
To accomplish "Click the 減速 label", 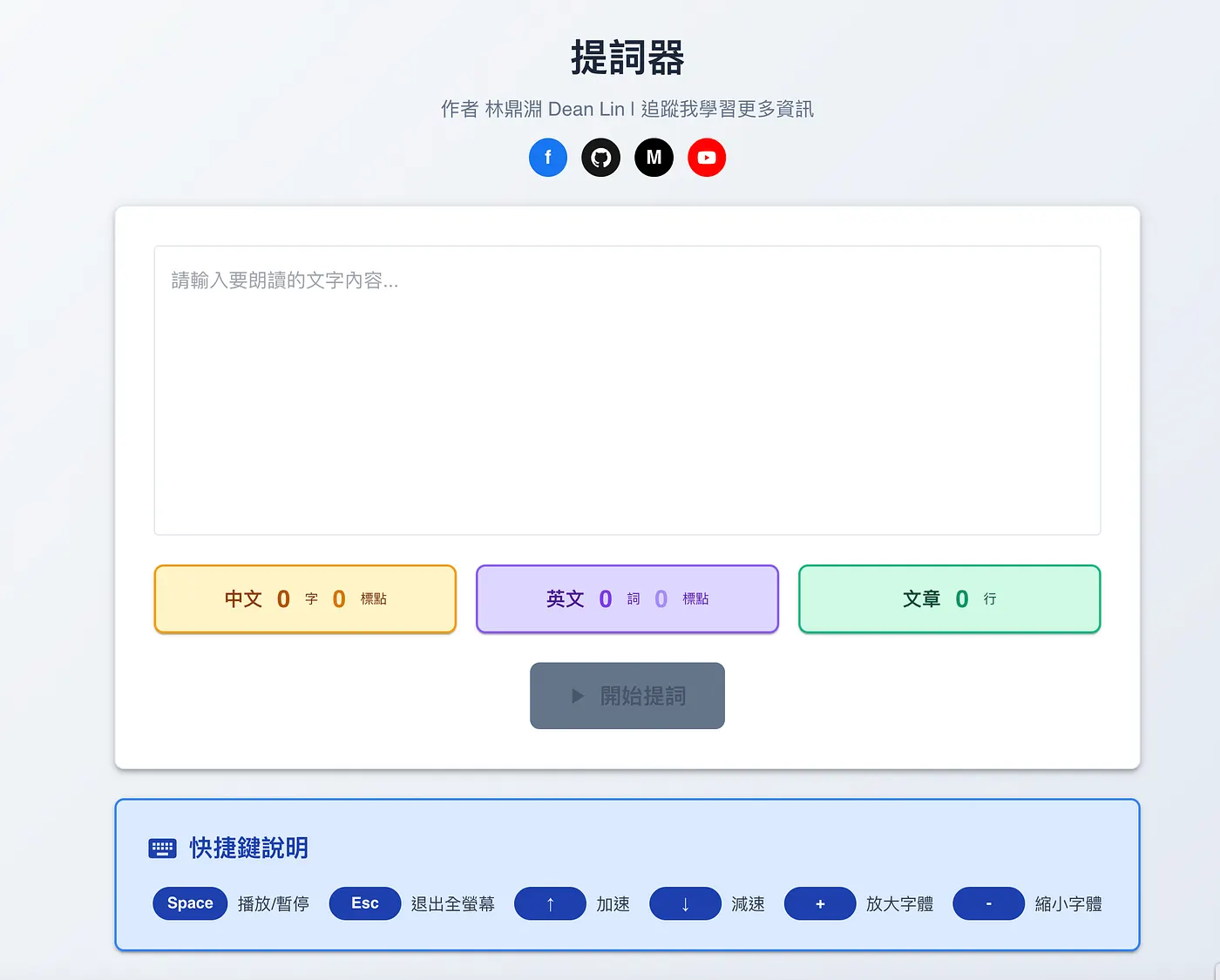I will point(749,904).
